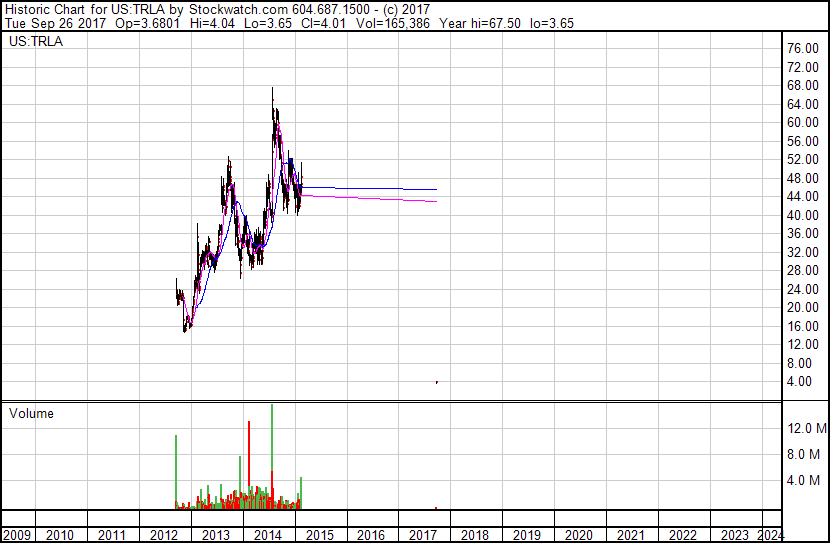Select the 2022 label on the time axis

point(682,535)
